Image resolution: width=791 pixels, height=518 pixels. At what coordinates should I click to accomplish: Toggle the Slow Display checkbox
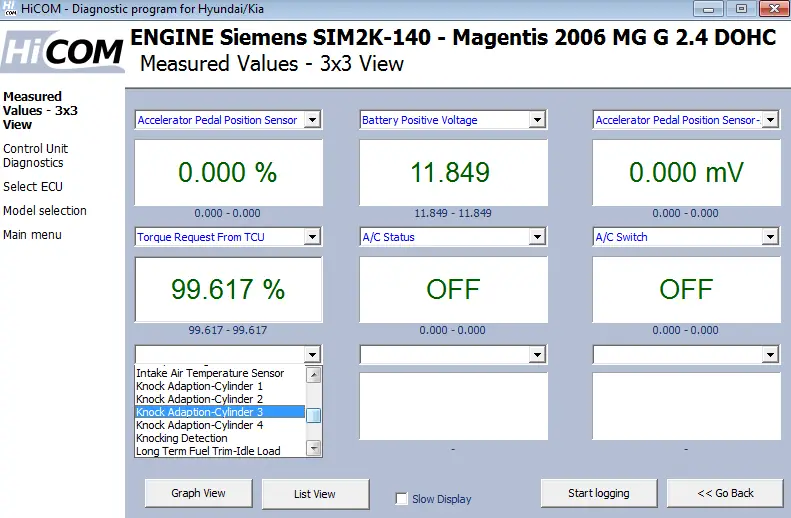click(402, 499)
